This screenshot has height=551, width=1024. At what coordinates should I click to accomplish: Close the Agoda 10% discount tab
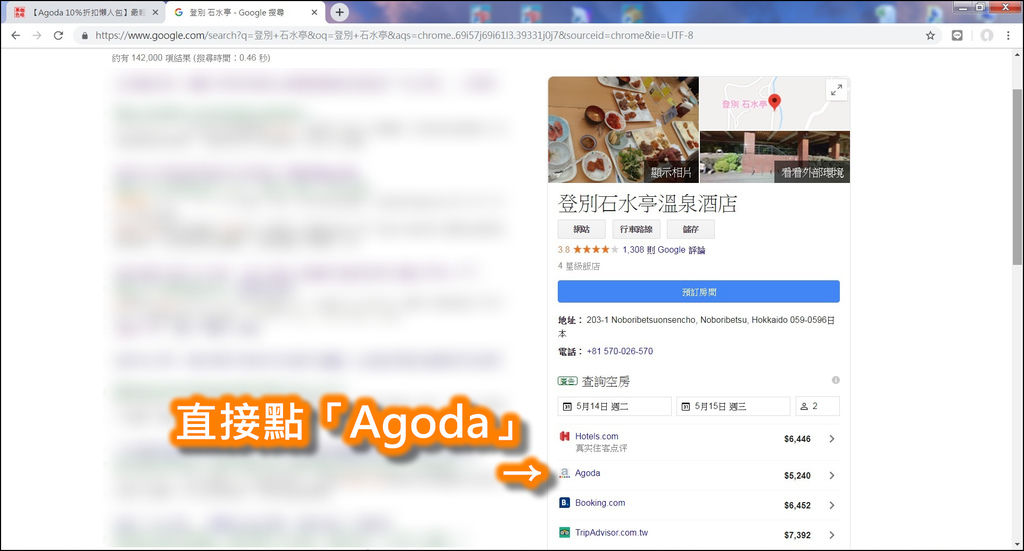pyautogui.click(x=155, y=12)
